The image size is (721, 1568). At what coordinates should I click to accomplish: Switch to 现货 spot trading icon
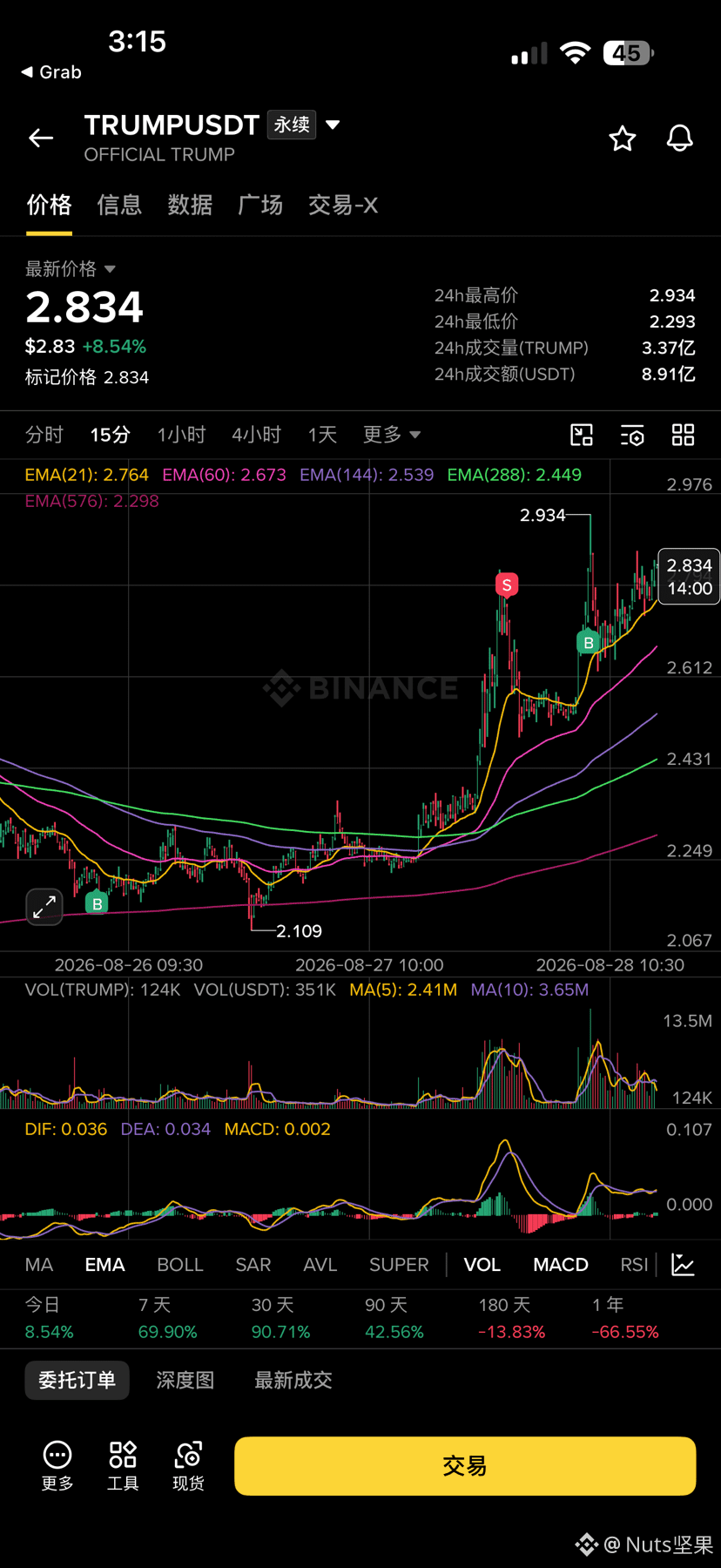[x=188, y=1465]
